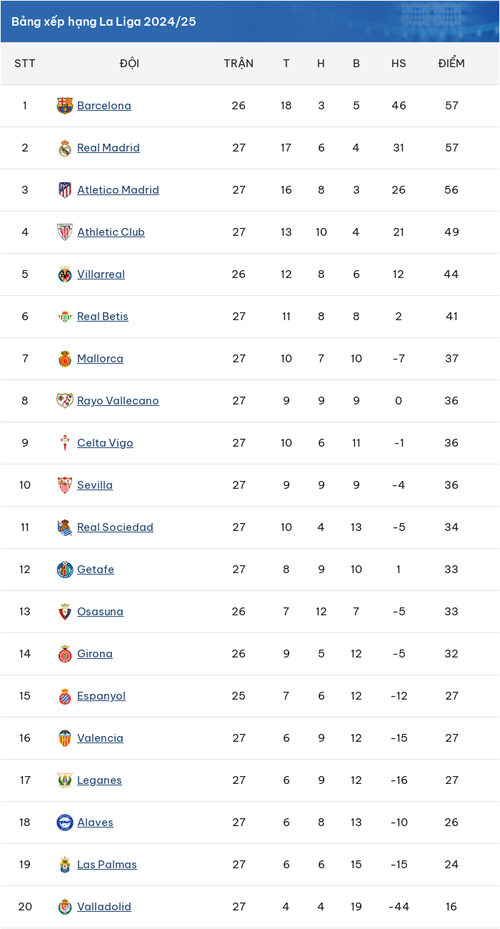Screen dimensions: 500x929
Task: Click the La Liga 2024/25 table title
Action: click(104, 21)
